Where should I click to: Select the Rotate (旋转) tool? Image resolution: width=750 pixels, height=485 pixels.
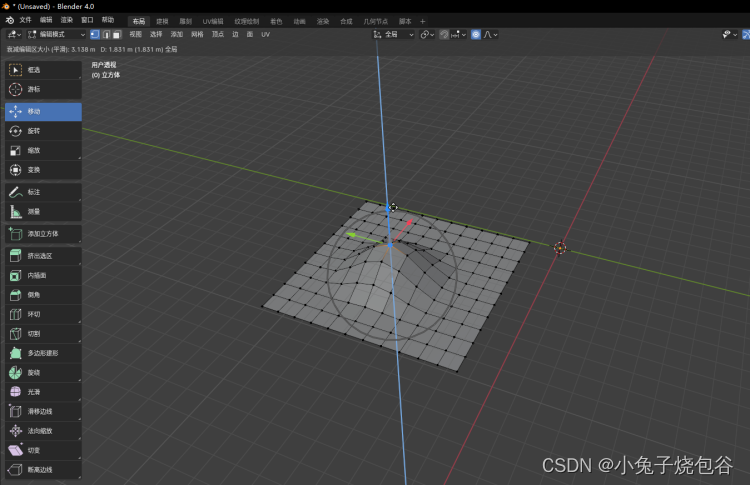point(43,131)
